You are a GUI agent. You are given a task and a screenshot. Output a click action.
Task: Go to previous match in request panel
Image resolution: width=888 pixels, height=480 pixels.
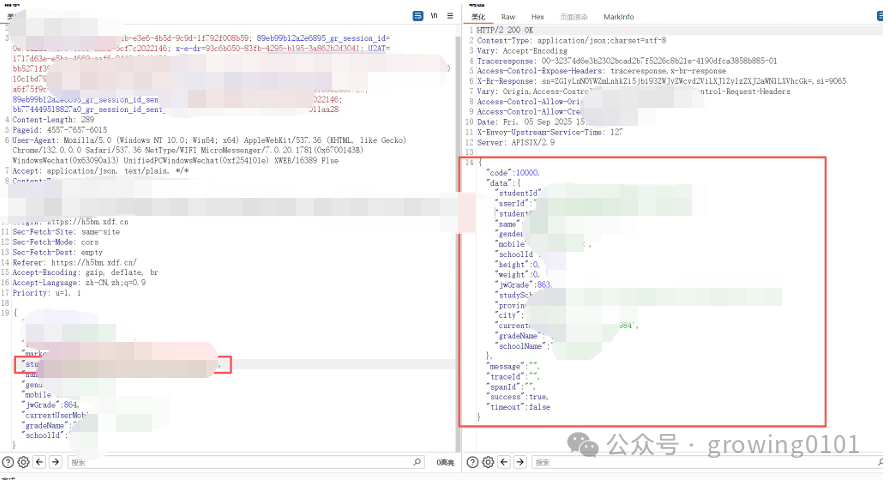click(39, 462)
